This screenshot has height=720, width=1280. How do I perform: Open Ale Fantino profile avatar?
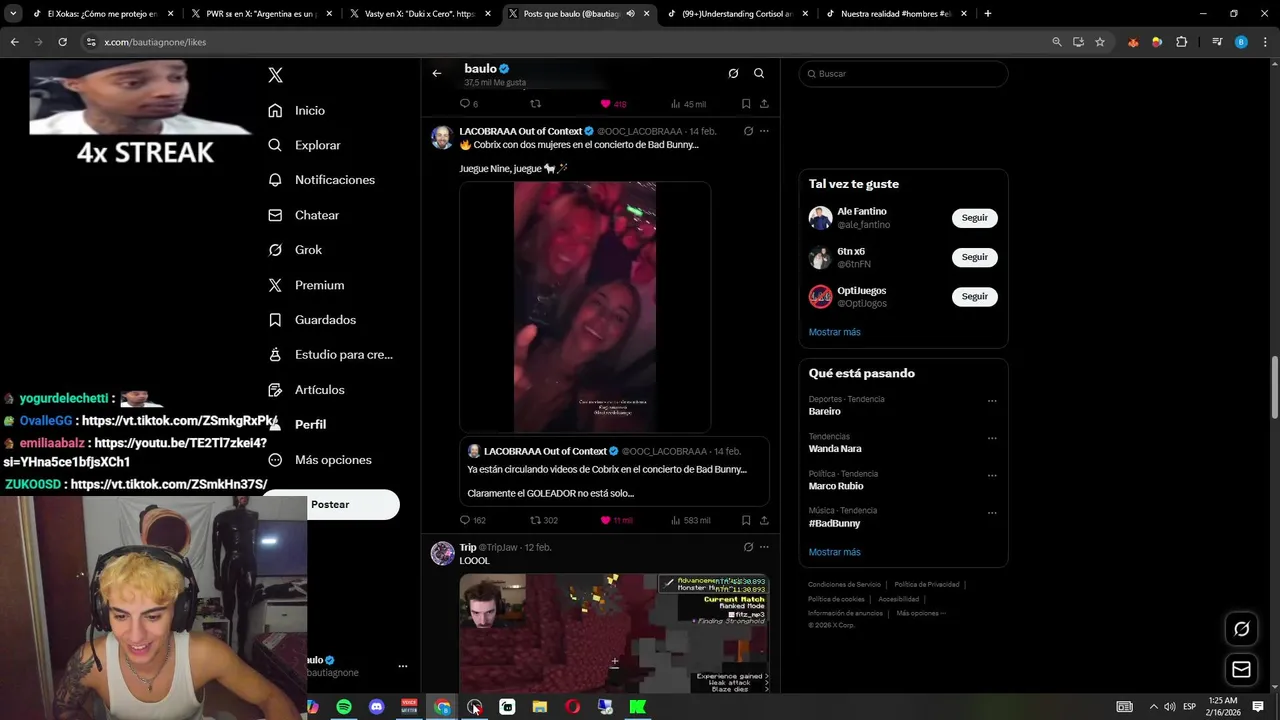coord(820,218)
